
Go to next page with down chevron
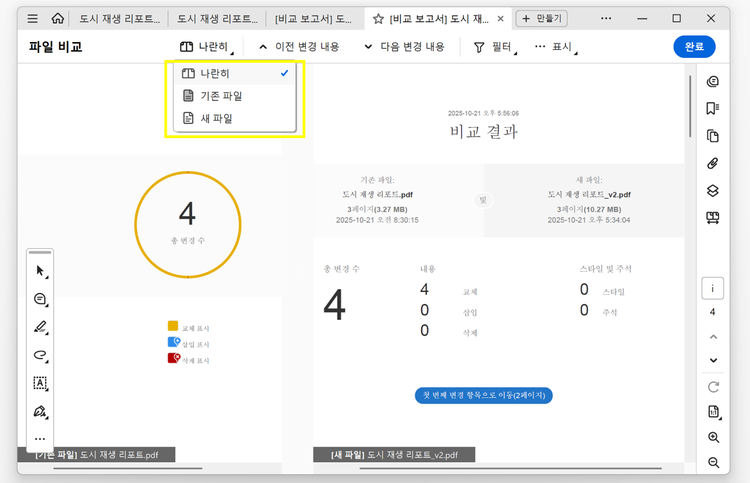713,360
